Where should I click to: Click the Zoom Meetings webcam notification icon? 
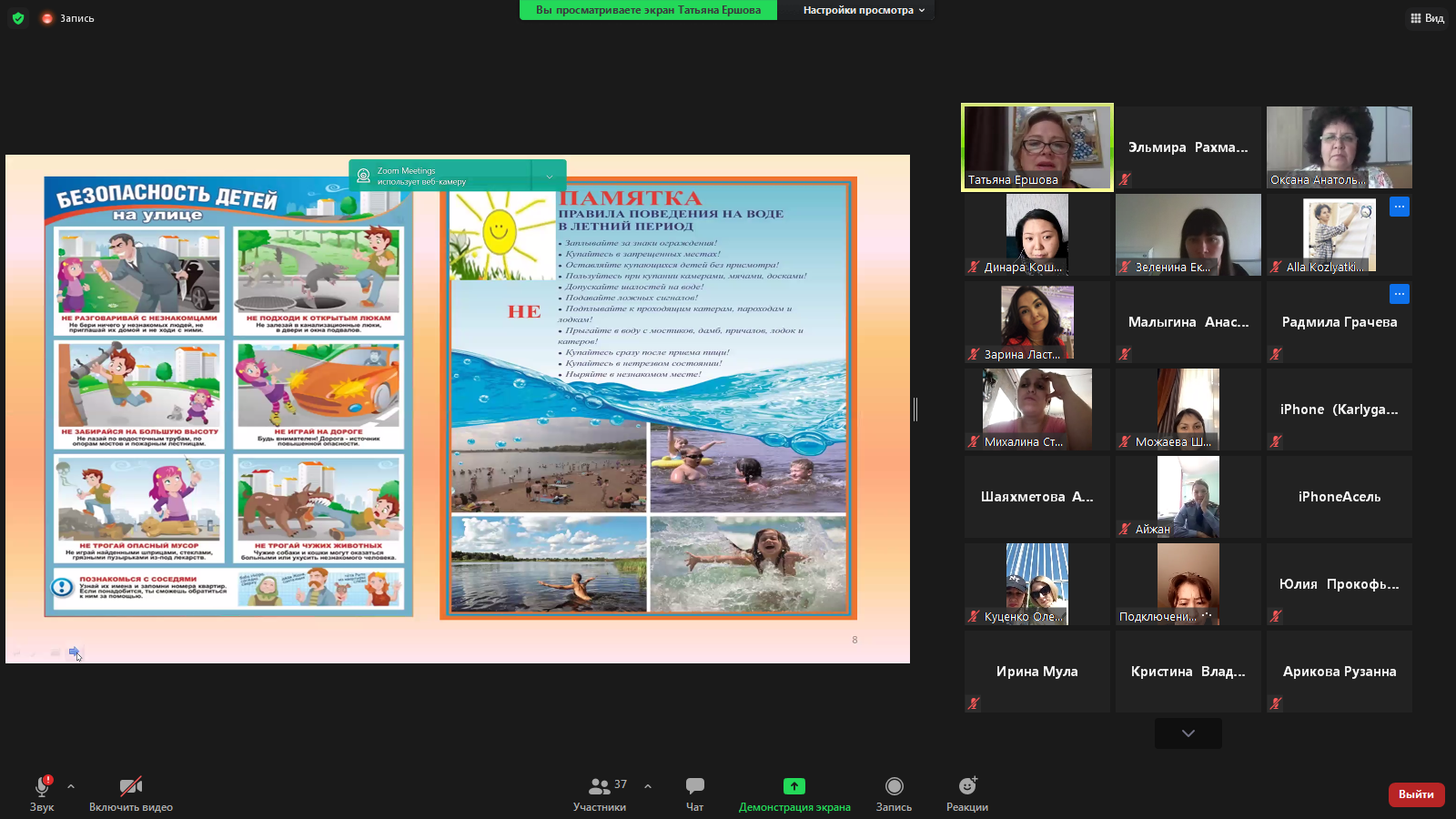coord(363,176)
